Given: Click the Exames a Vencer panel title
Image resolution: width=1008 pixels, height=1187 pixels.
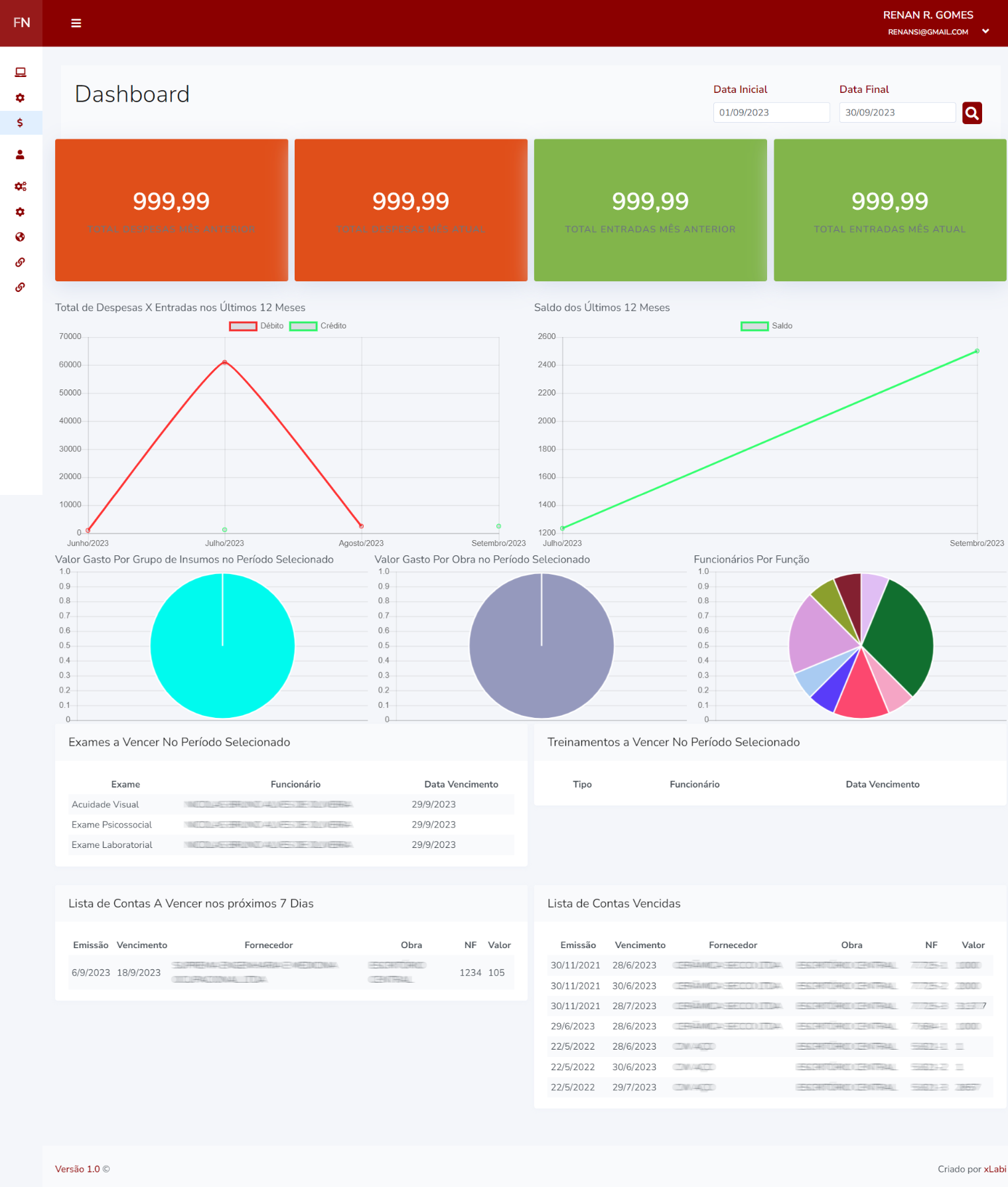Looking at the screenshot, I should tap(179, 742).
